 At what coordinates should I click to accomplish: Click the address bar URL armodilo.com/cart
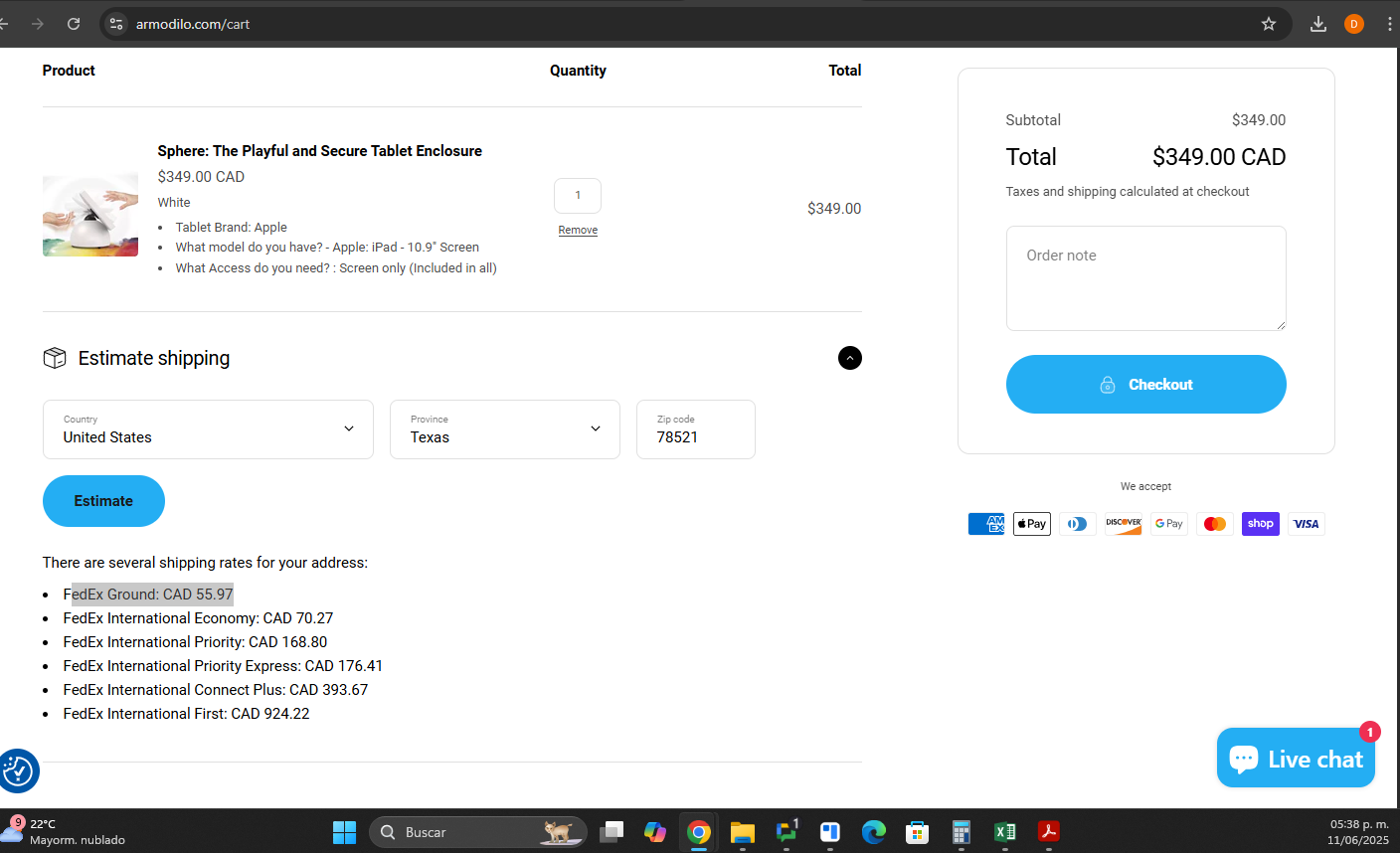point(193,24)
